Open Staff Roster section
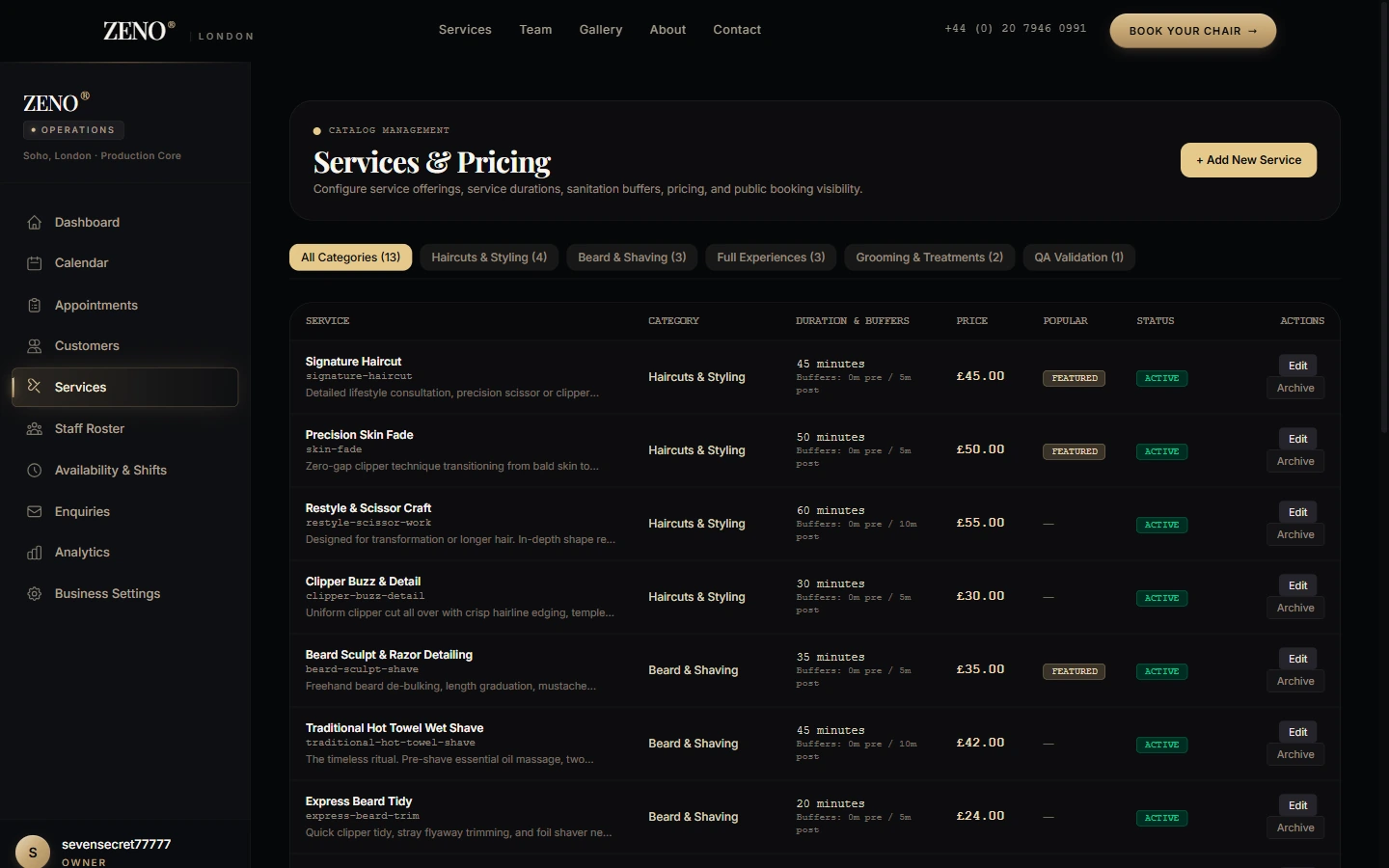Screen dimensions: 1389x868 [125, 429]
